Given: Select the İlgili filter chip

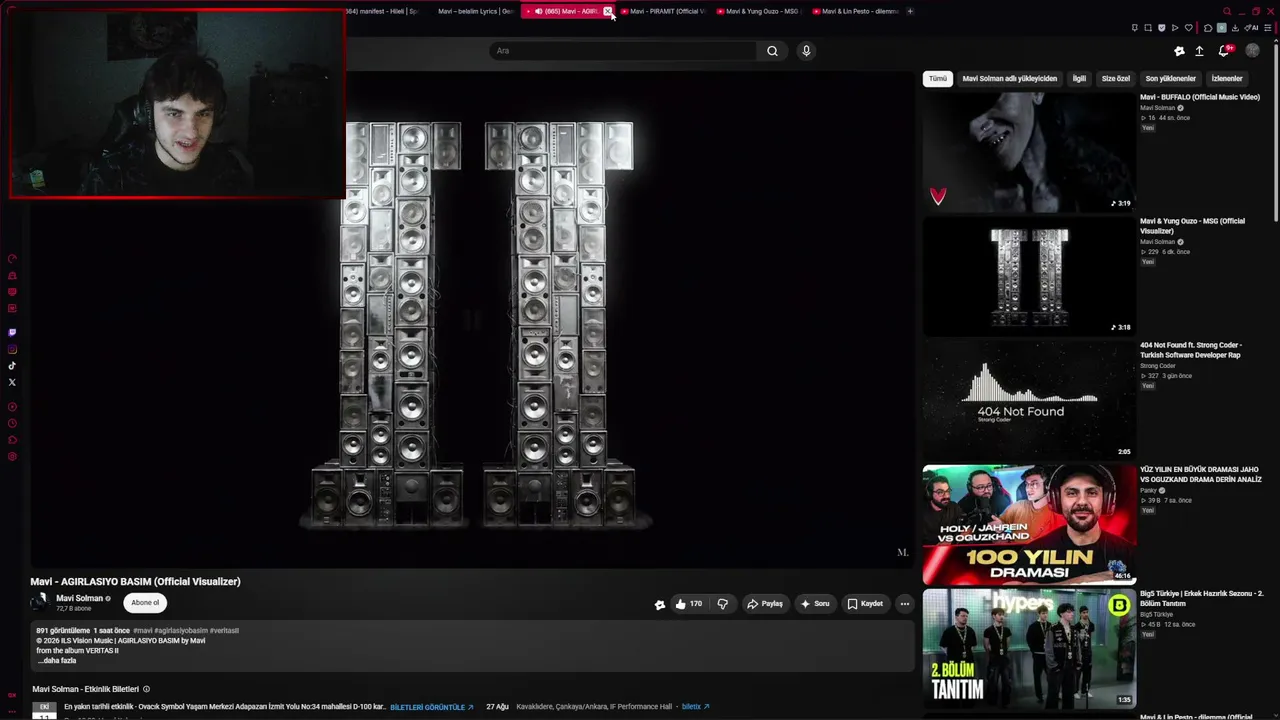Looking at the screenshot, I should [x=1079, y=78].
